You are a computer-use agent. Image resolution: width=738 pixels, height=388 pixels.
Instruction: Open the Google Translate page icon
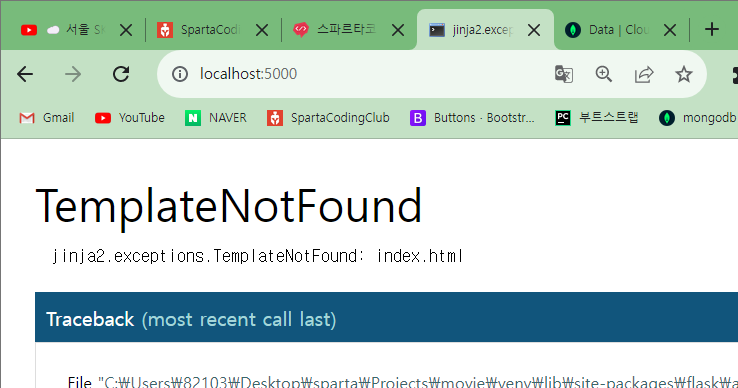click(563, 74)
